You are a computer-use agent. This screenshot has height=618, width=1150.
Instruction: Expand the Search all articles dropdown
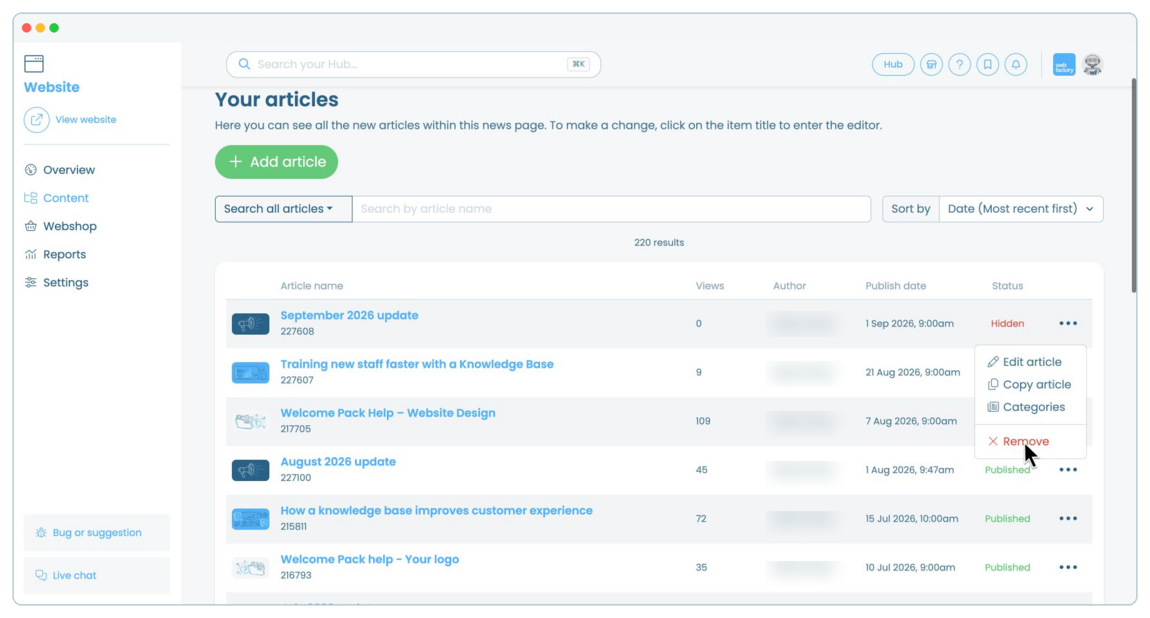[x=283, y=209]
